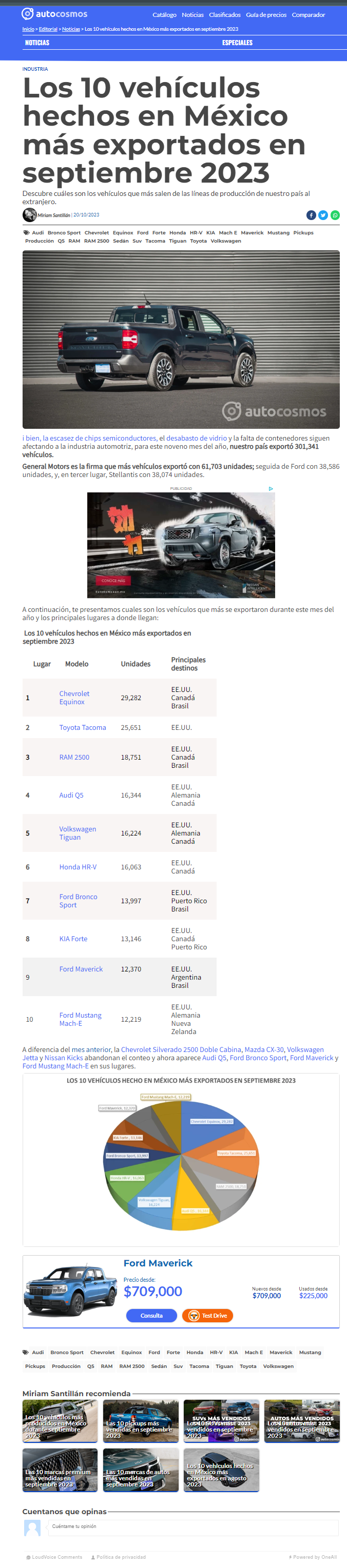Open the Catálogo menu item
This screenshot has height=1568, width=347.
click(x=164, y=14)
